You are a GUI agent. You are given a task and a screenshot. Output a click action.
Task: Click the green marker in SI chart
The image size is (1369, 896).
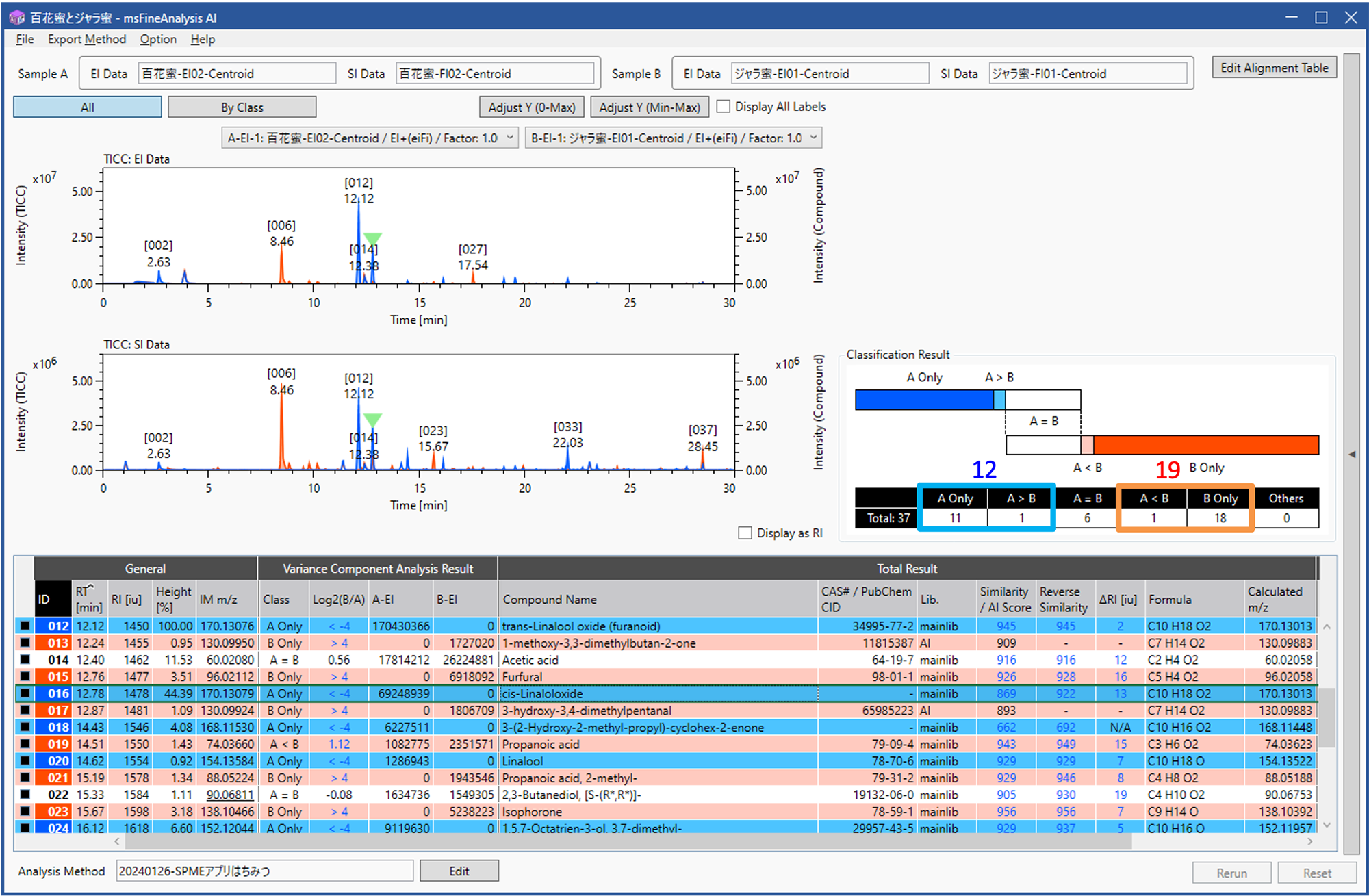coord(372,420)
